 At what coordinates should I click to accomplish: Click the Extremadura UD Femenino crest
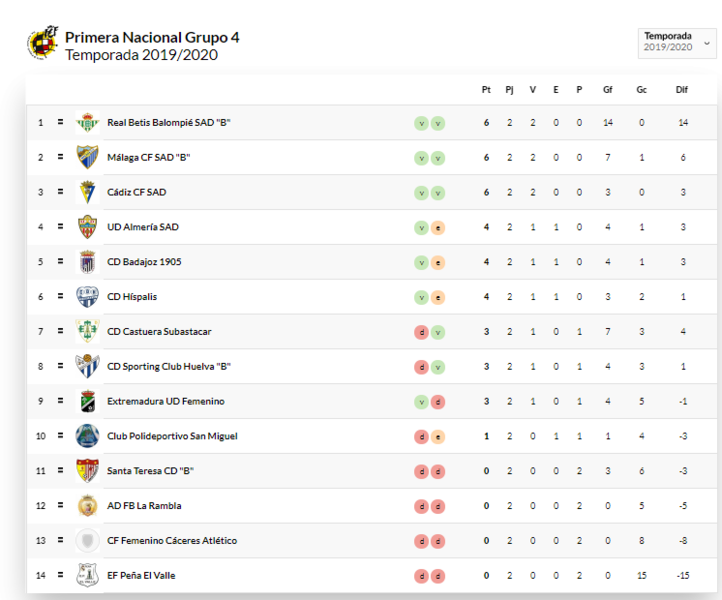click(x=87, y=401)
